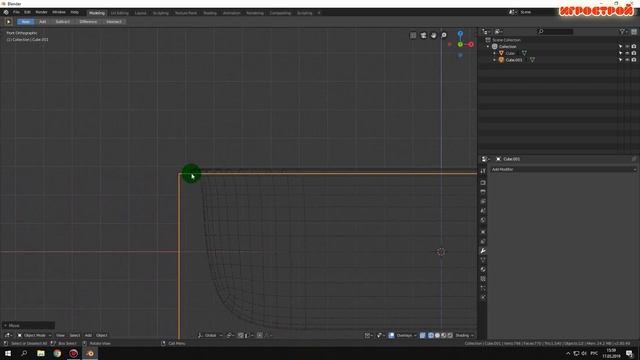The width and height of the screenshot is (640, 360).
Task: Open the Blender logo menu
Action: point(6,13)
